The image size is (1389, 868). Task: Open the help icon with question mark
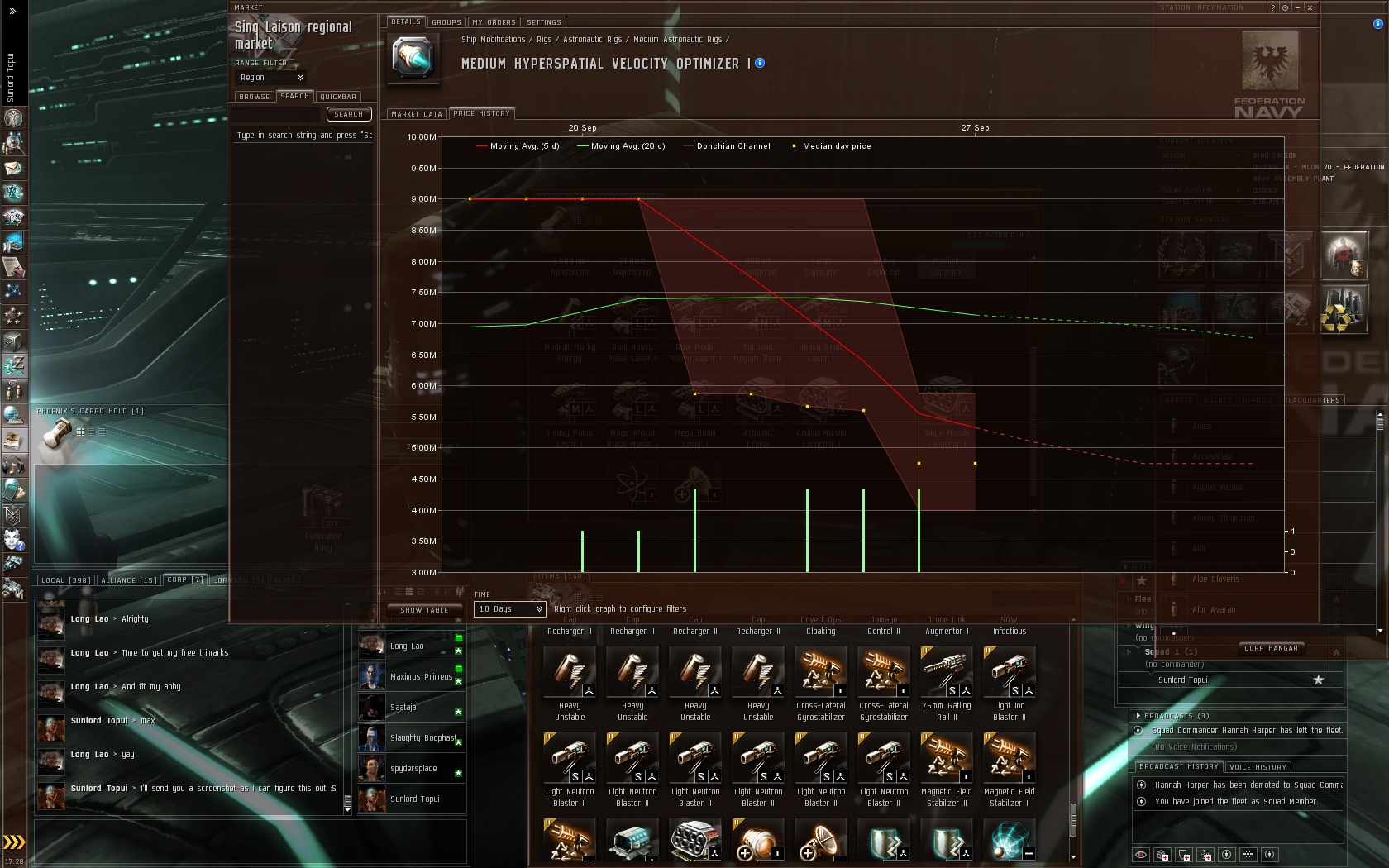[13, 539]
